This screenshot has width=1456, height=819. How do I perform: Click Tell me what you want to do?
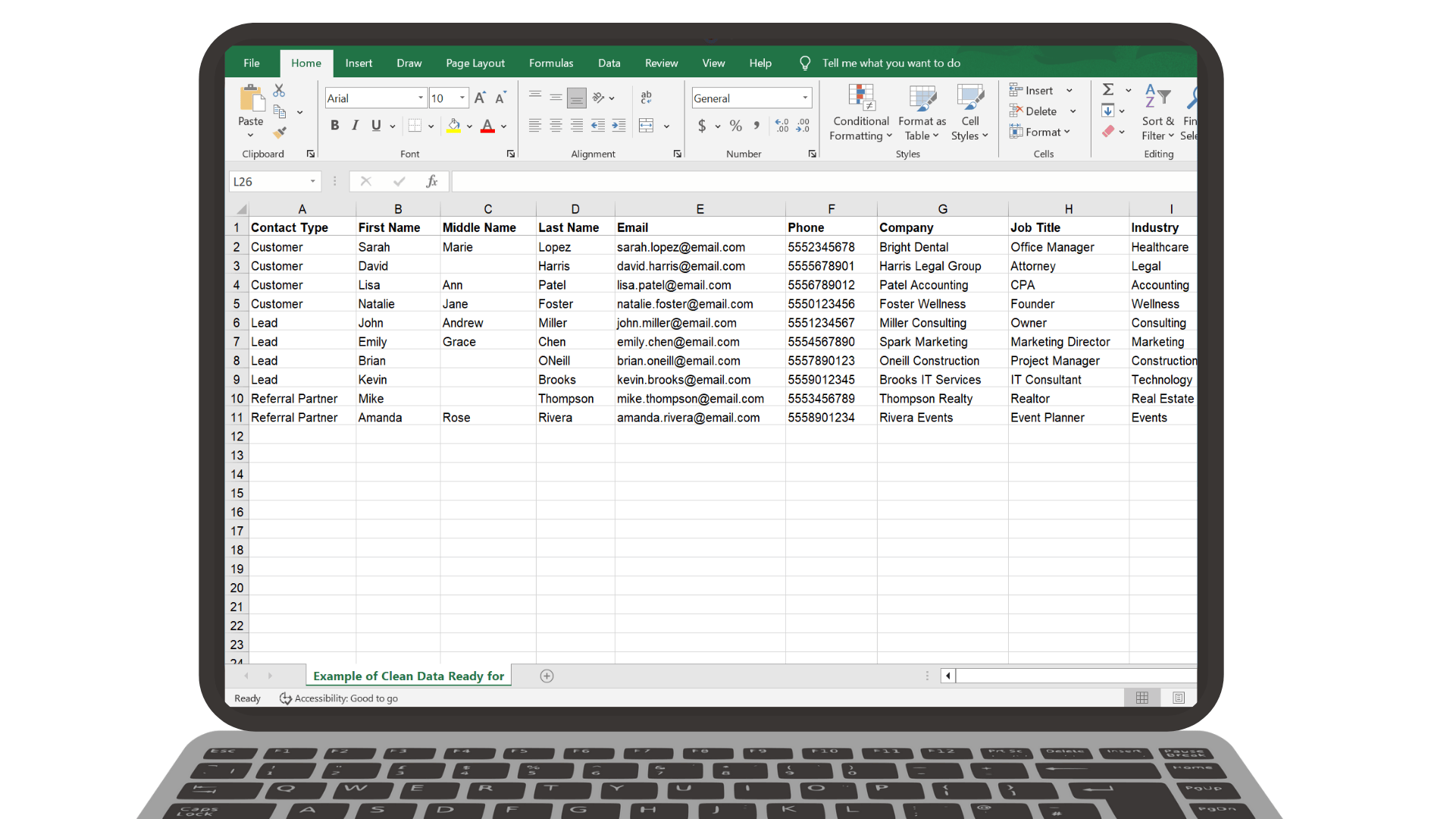pos(891,63)
